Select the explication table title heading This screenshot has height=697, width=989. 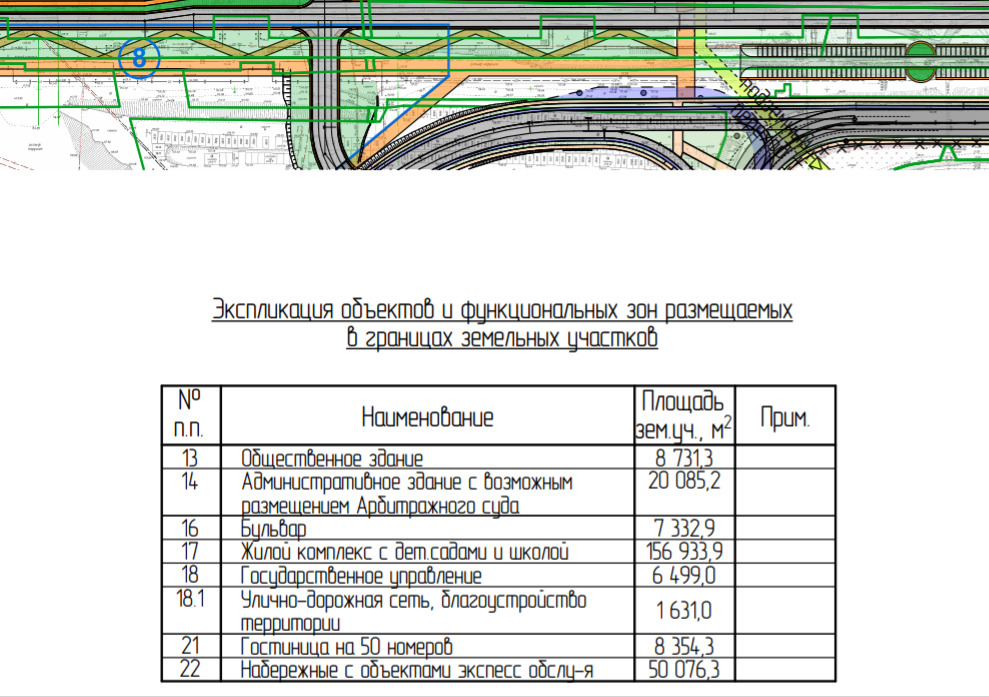pos(502,324)
